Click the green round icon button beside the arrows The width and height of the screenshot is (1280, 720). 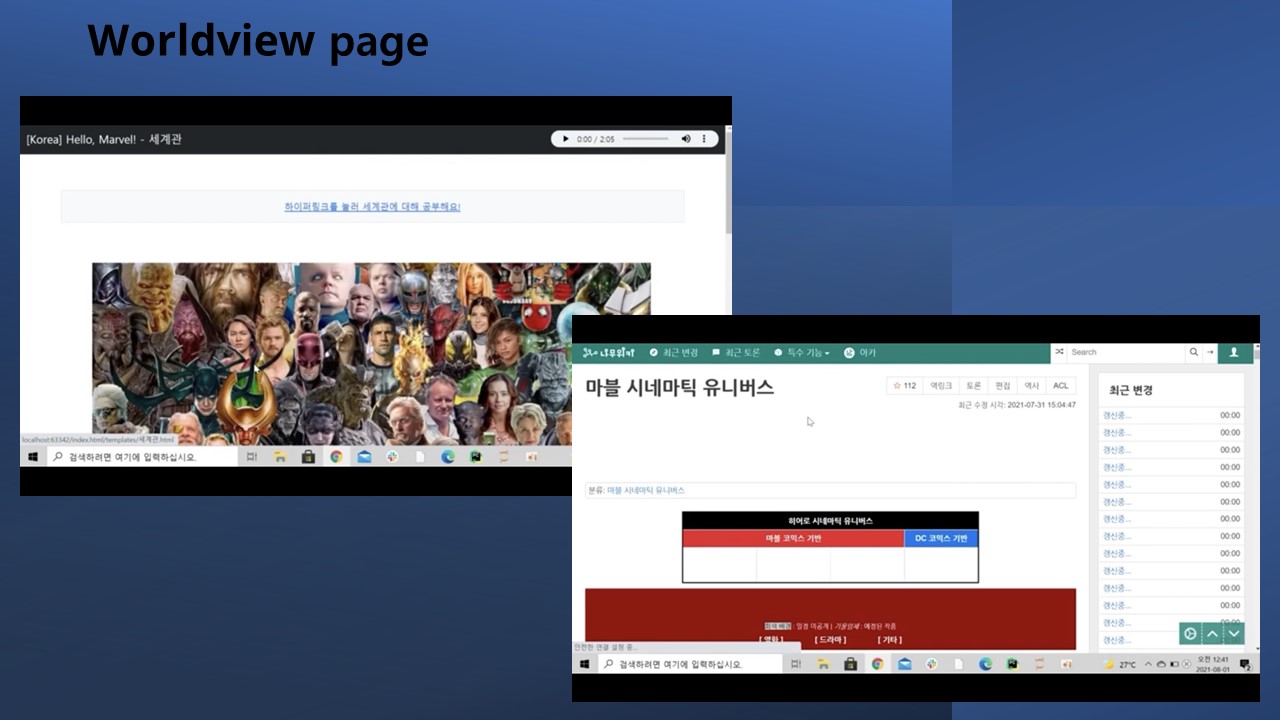pyautogui.click(x=1190, y=633)
